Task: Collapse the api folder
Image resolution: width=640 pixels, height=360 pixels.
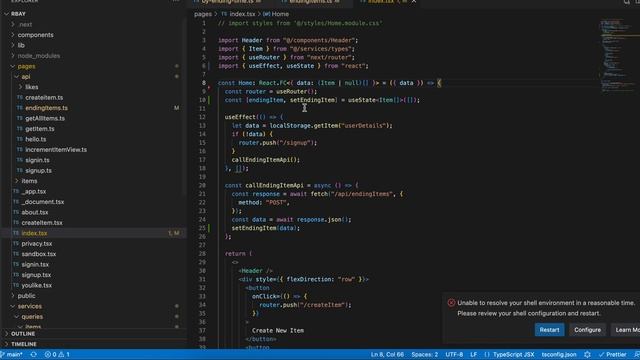Action: [x=26, y=77]
